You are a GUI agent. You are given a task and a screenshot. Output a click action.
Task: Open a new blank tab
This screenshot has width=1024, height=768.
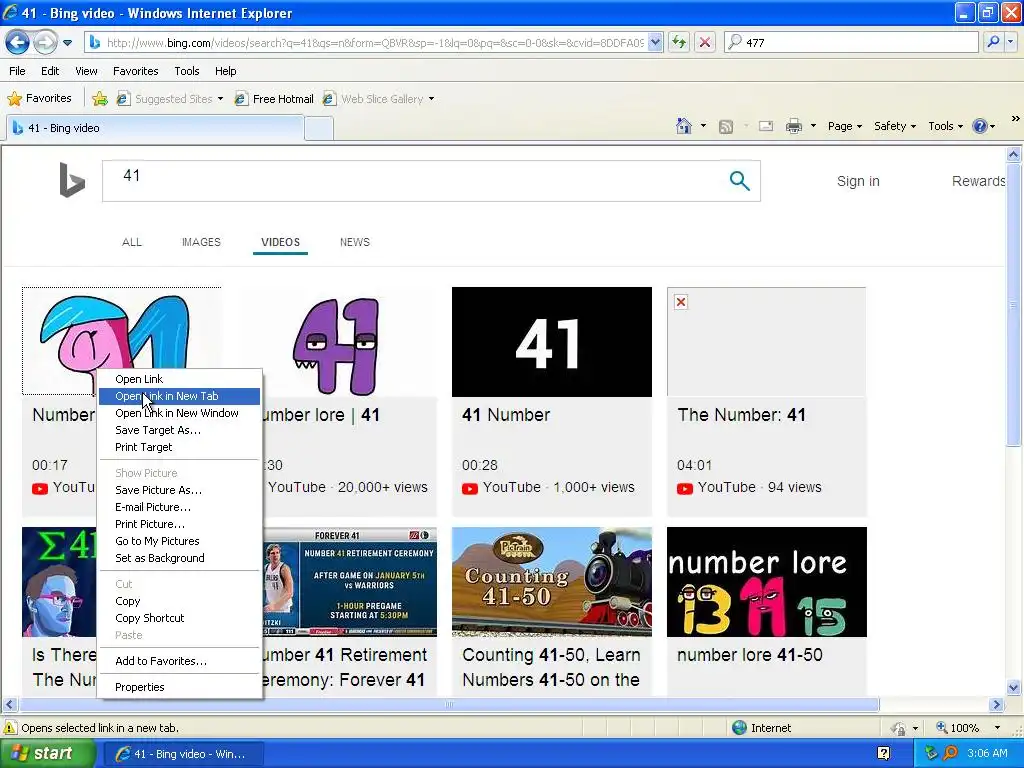[x=319, y=128]
